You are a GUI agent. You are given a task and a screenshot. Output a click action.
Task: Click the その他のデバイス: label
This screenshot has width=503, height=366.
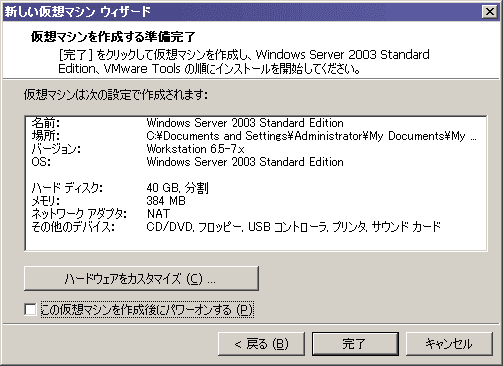click(73, 227)
